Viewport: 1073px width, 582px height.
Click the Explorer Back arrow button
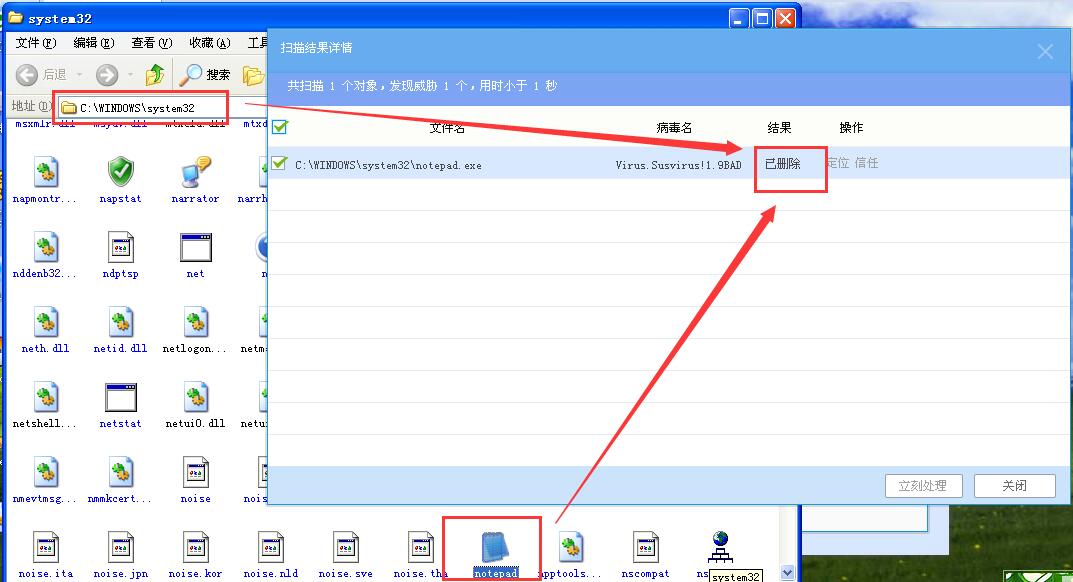click(x=27, y=75)
